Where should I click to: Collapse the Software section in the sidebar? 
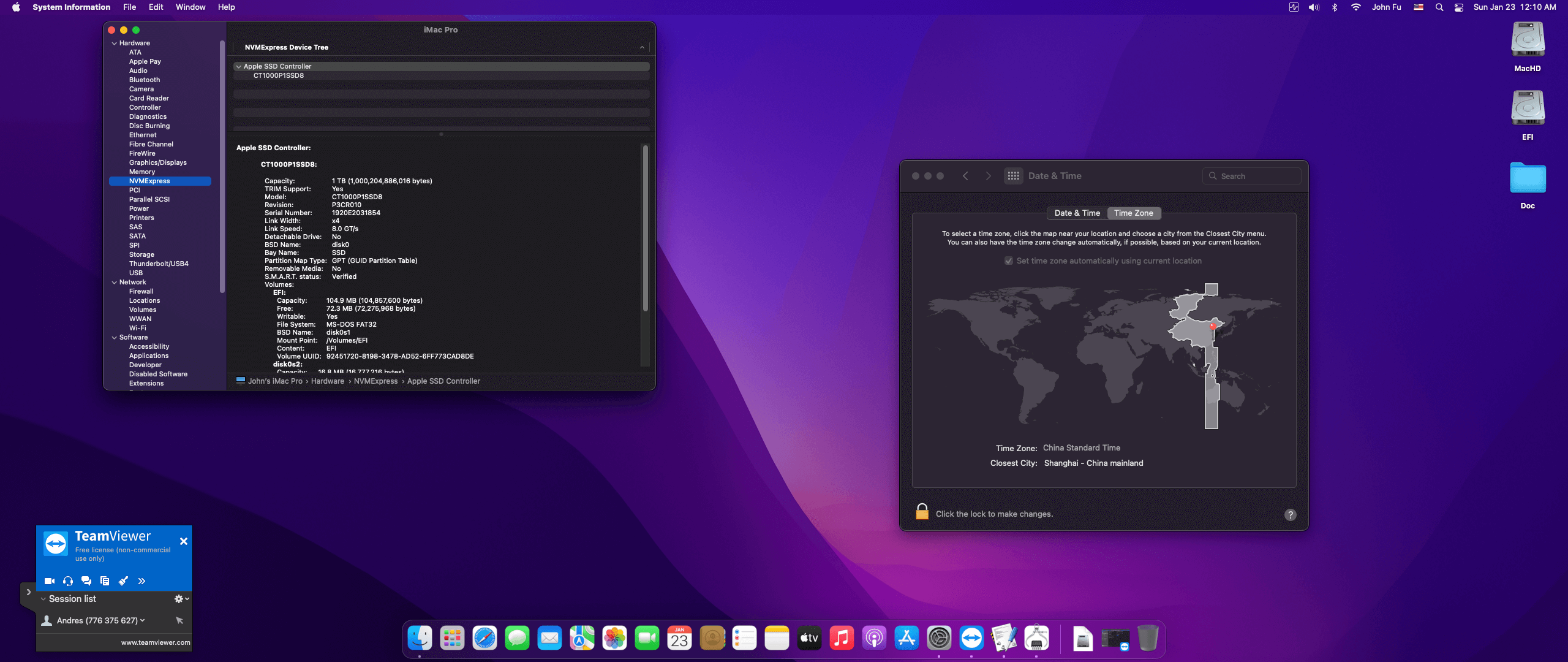[115, 338]
